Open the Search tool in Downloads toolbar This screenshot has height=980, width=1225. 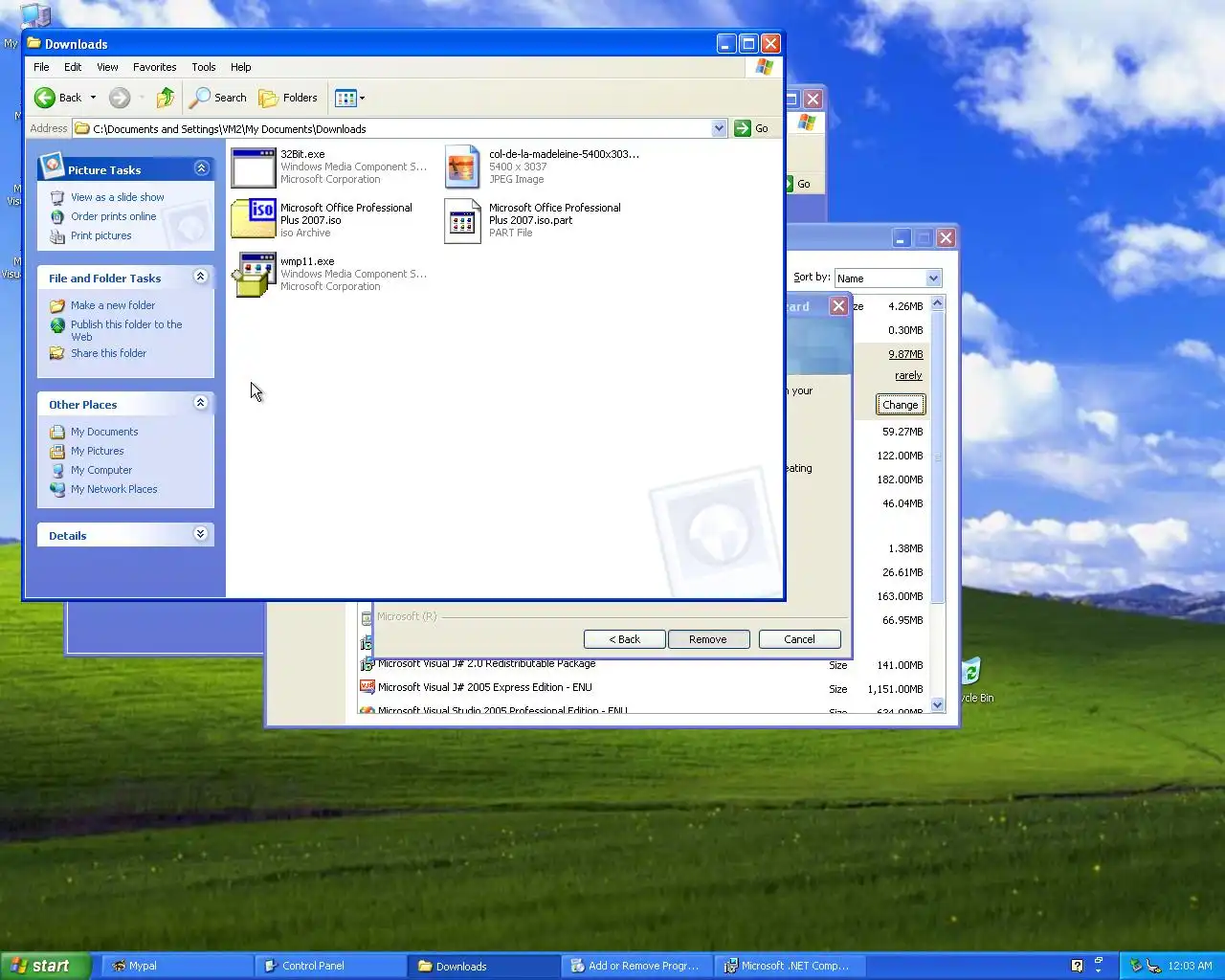click(218, 98)
